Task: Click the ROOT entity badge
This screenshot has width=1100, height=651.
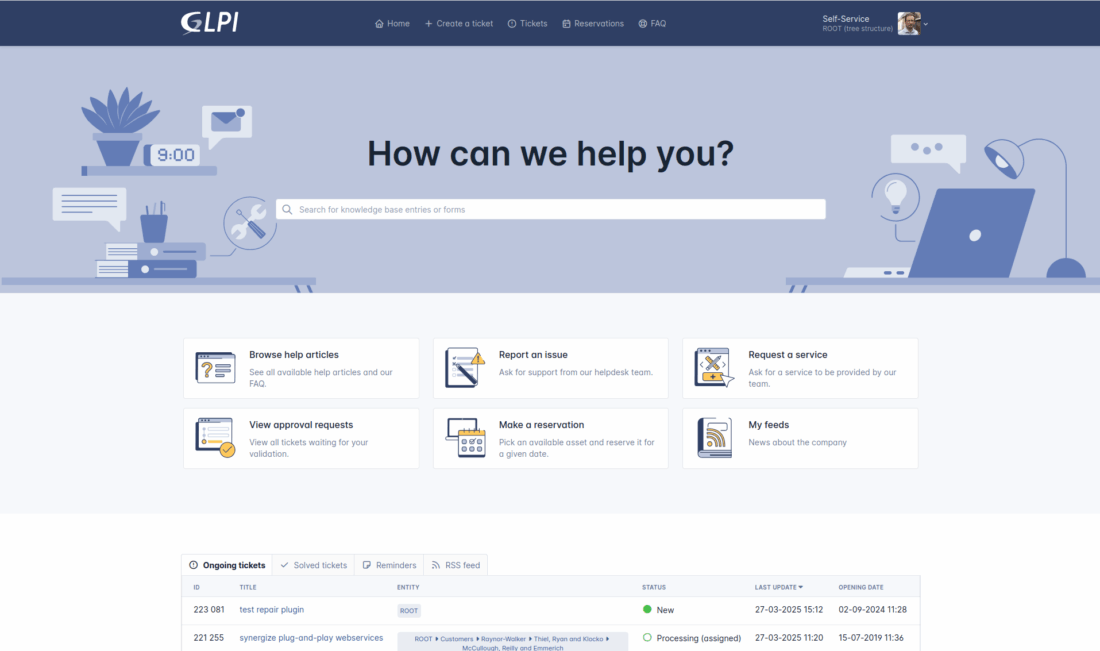Action: 409,611
